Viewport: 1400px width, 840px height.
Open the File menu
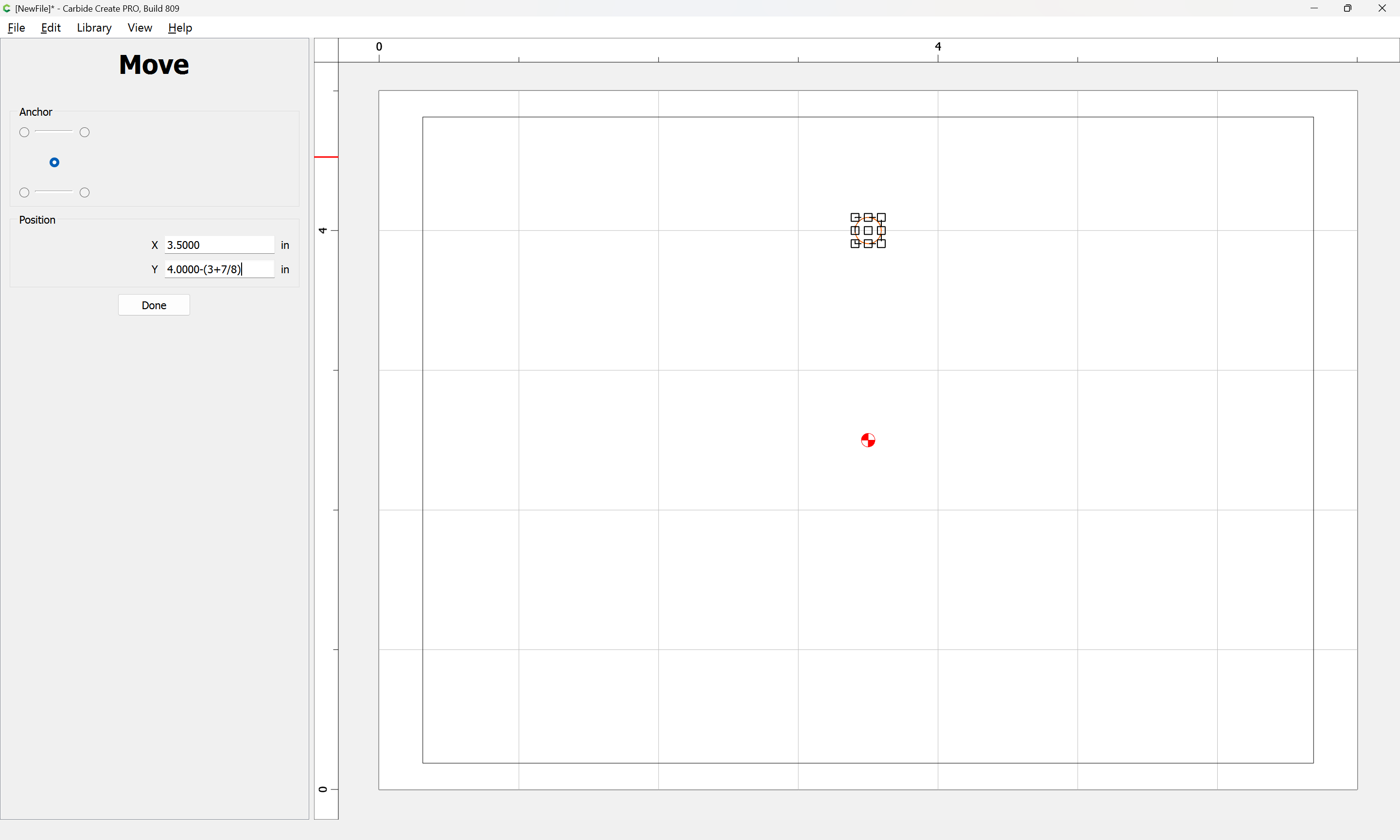pyautogui.click(x=17, y=28)
